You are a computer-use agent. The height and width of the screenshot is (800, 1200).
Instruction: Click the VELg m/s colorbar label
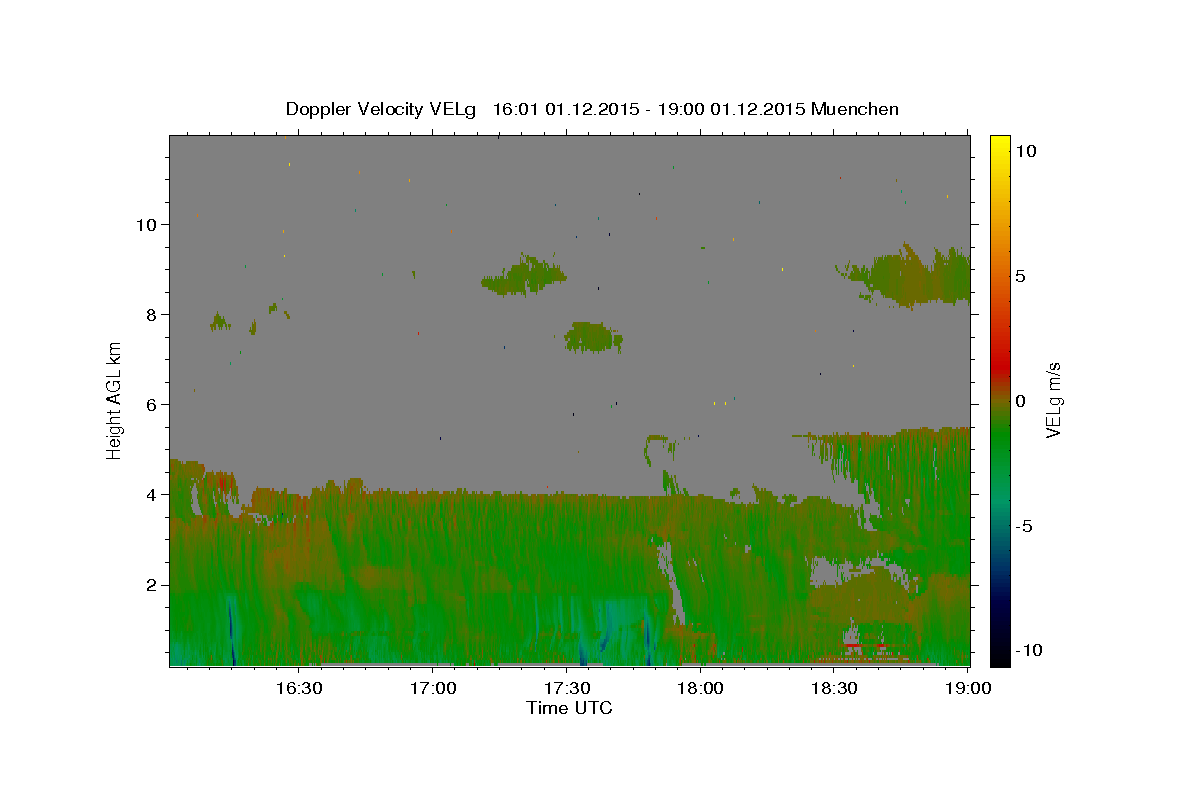(x=1053, y=400)
